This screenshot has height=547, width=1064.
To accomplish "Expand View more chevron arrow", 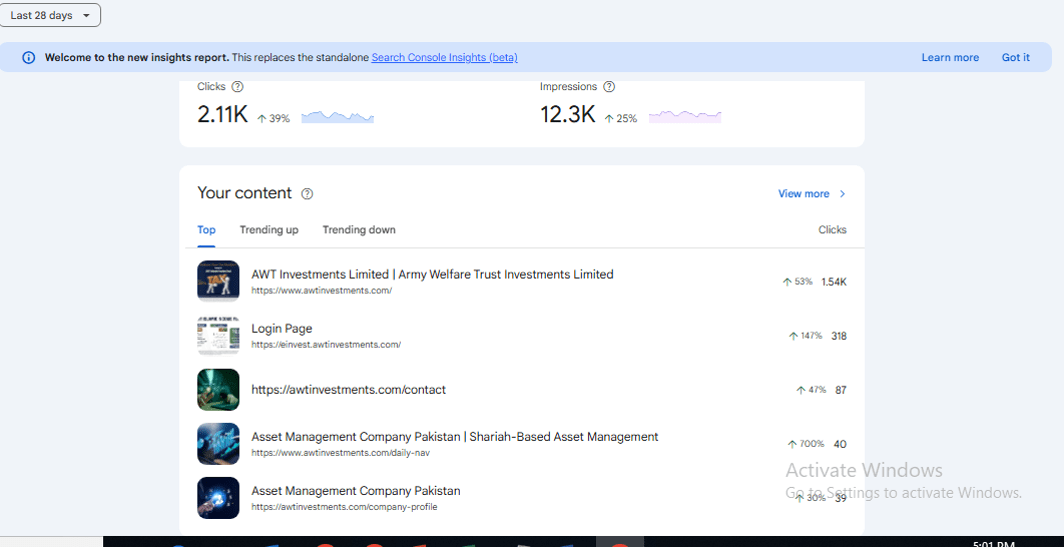I will click(x=842, y=194).
